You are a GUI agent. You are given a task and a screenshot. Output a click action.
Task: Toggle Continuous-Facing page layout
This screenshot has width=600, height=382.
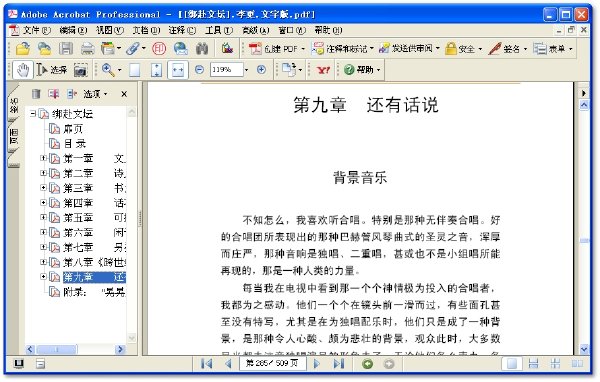(x=555, y=364)
